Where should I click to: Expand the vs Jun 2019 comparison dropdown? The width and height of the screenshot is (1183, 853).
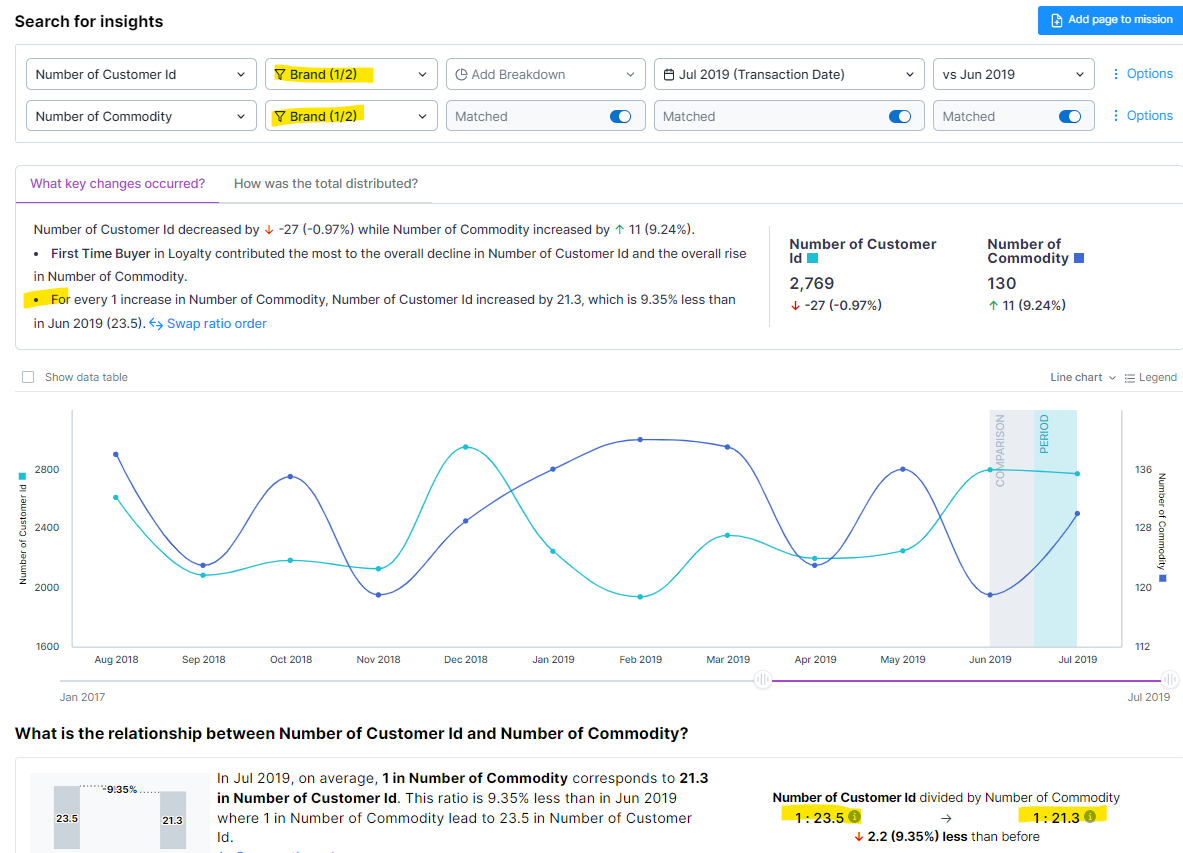click(x=1013, y=74)
